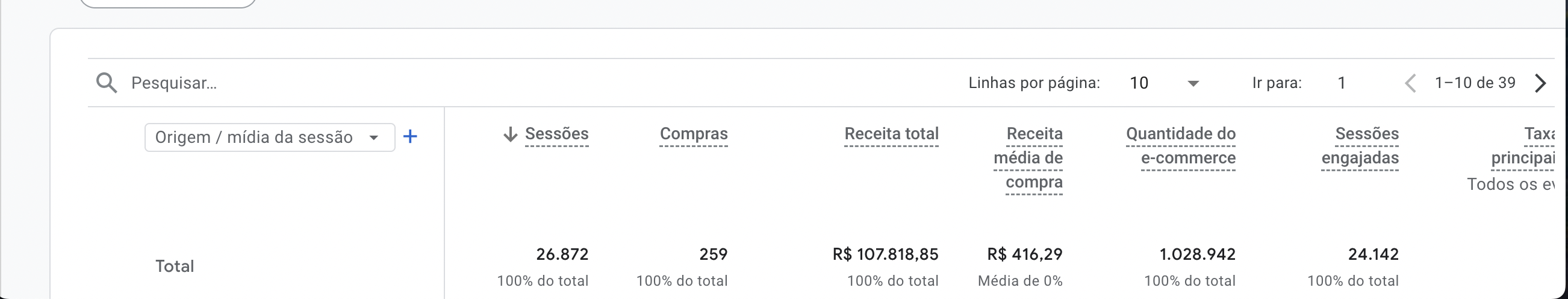Click the search magnifier icon

pyautogui.click(x=107, y=83)
